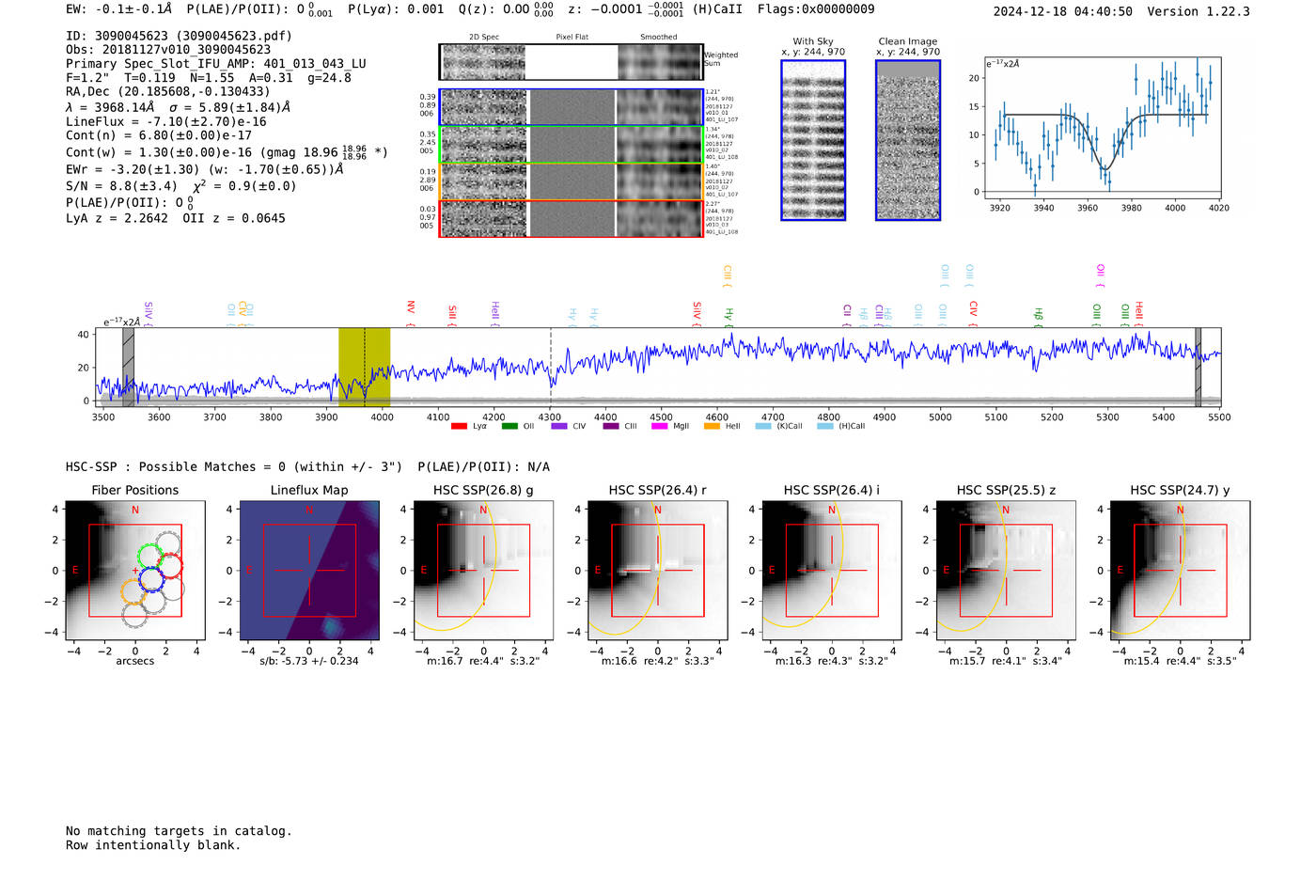Screen dimensions: 1316x896
Task: Click the Primary Spec_Slot_IFU_AMP line
Action: pos(216,64)
